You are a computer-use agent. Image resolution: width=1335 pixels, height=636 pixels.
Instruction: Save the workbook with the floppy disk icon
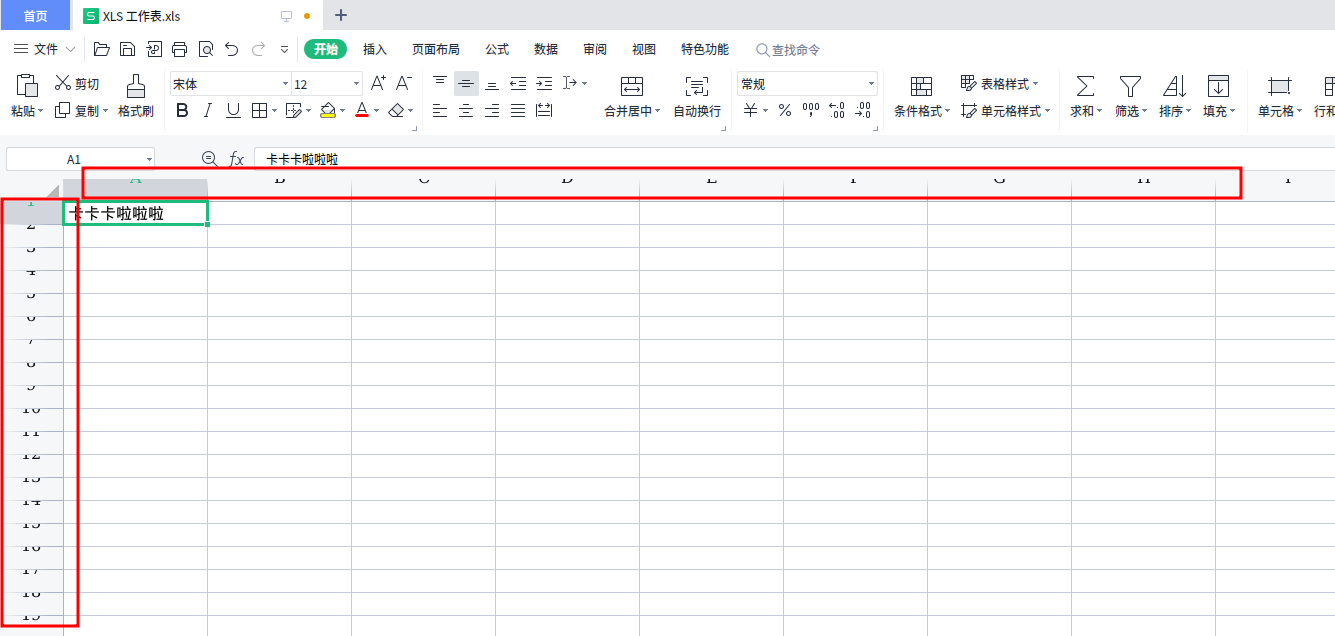pyautogui.click(x=128, y=49)
